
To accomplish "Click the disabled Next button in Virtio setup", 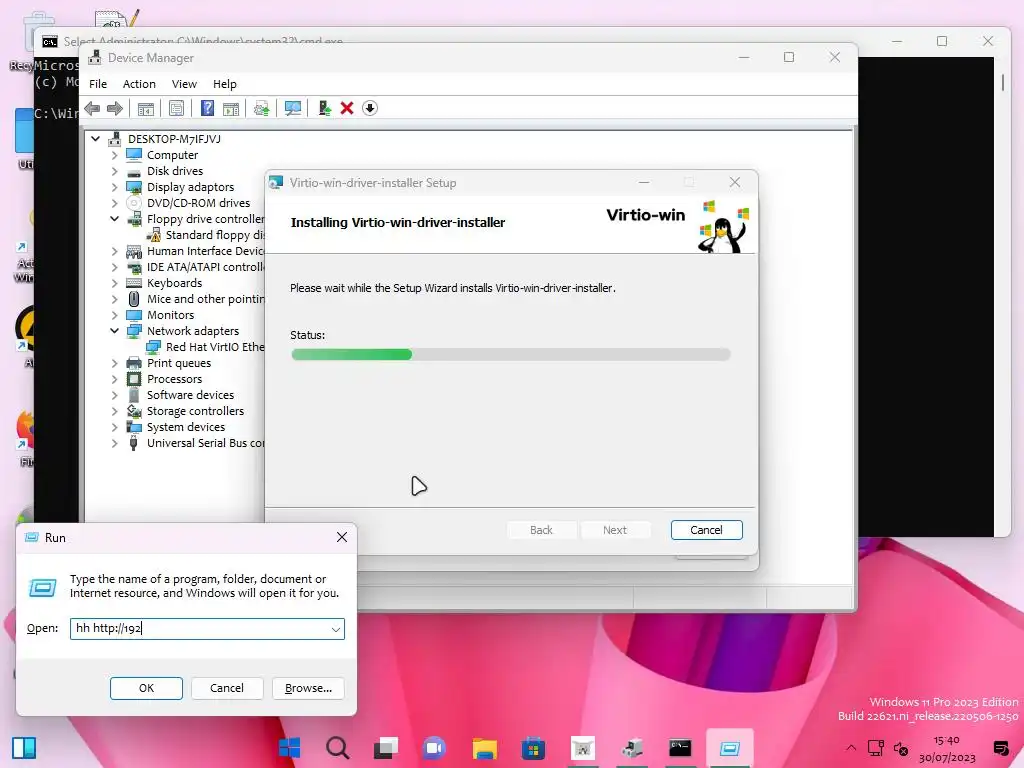I will (x=615, y=530).
